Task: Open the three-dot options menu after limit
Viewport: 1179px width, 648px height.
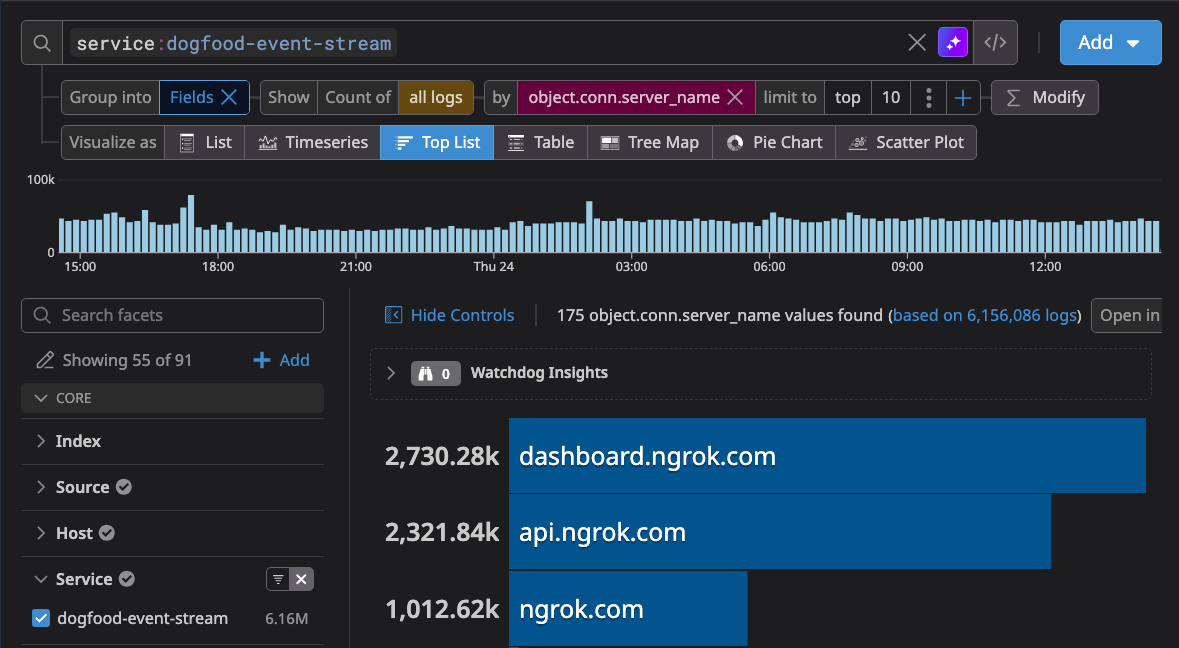Action: pos(929,98)
